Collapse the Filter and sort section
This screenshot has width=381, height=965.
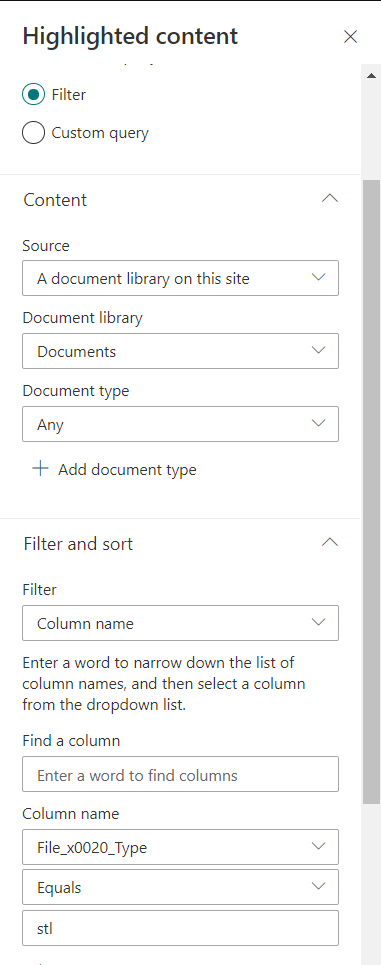pos(330,543)
